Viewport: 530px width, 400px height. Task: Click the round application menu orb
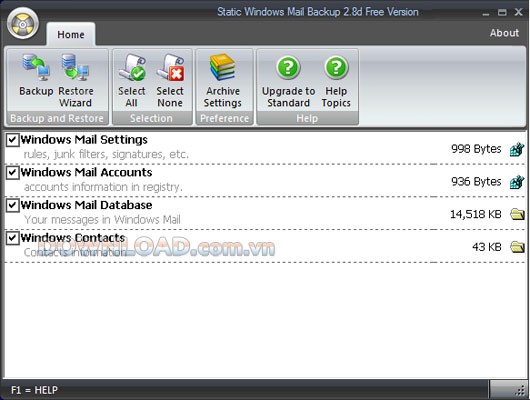pos(23,23)
